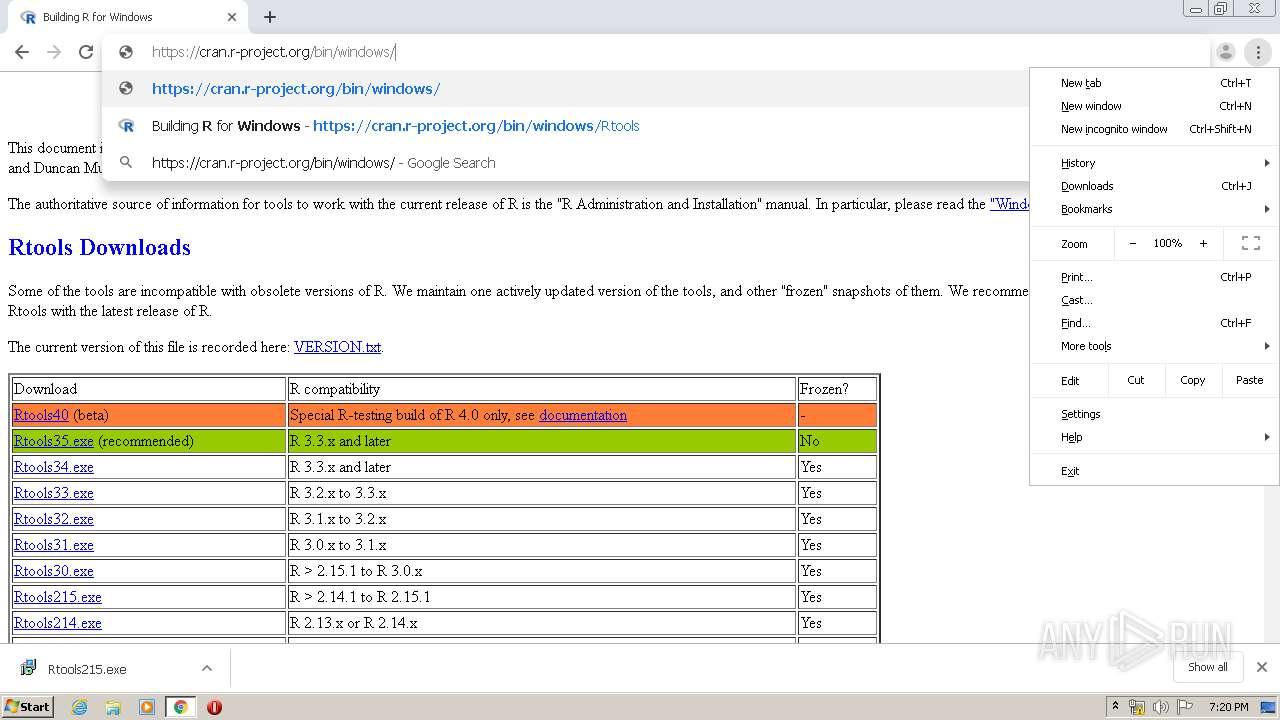Open the volume speaker tray icon
This screenshot has height=720, width=1280.
(x=1160, y=707)
